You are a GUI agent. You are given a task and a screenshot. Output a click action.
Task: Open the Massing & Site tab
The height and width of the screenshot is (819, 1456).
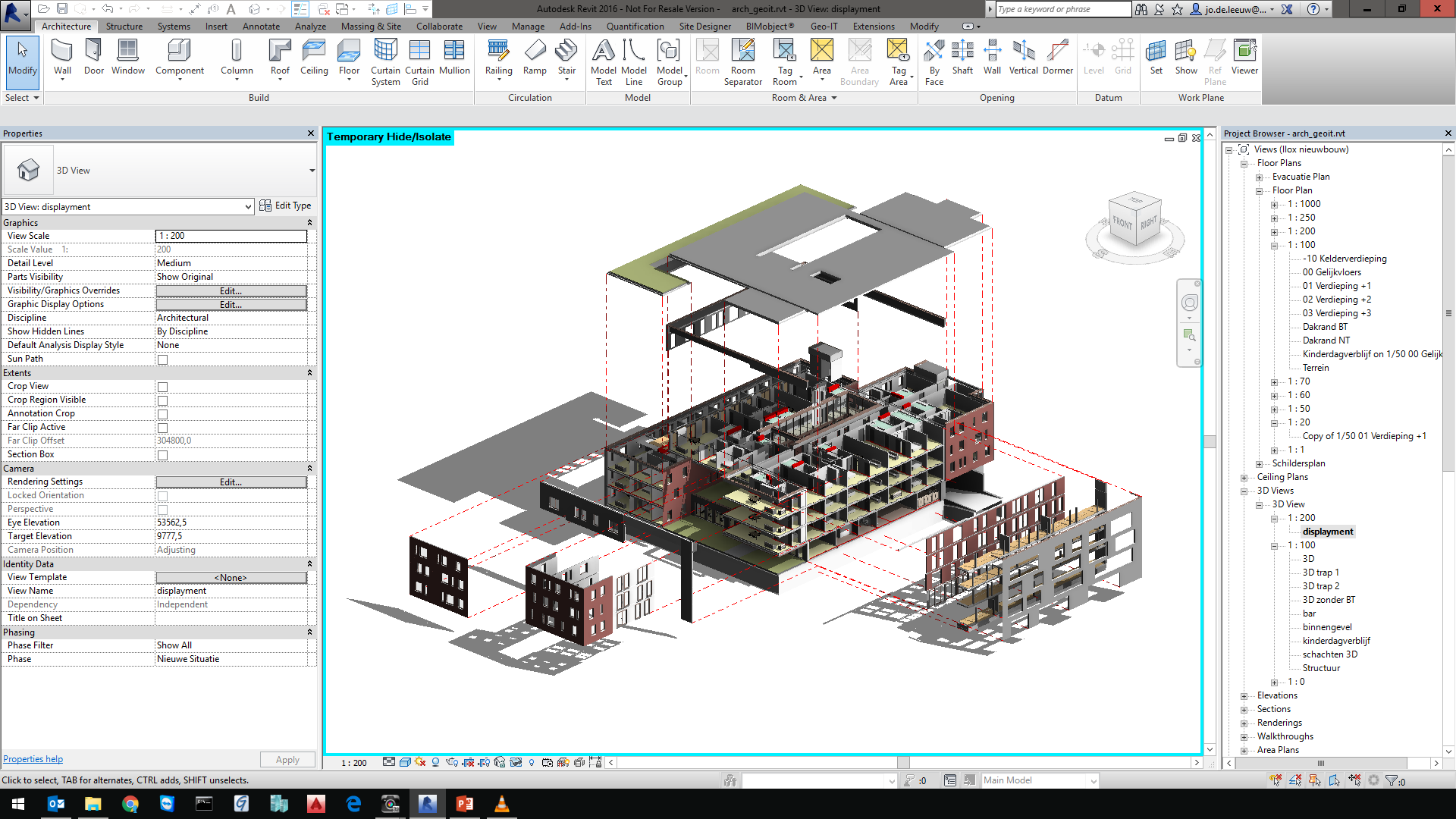(x=371, y=26)
